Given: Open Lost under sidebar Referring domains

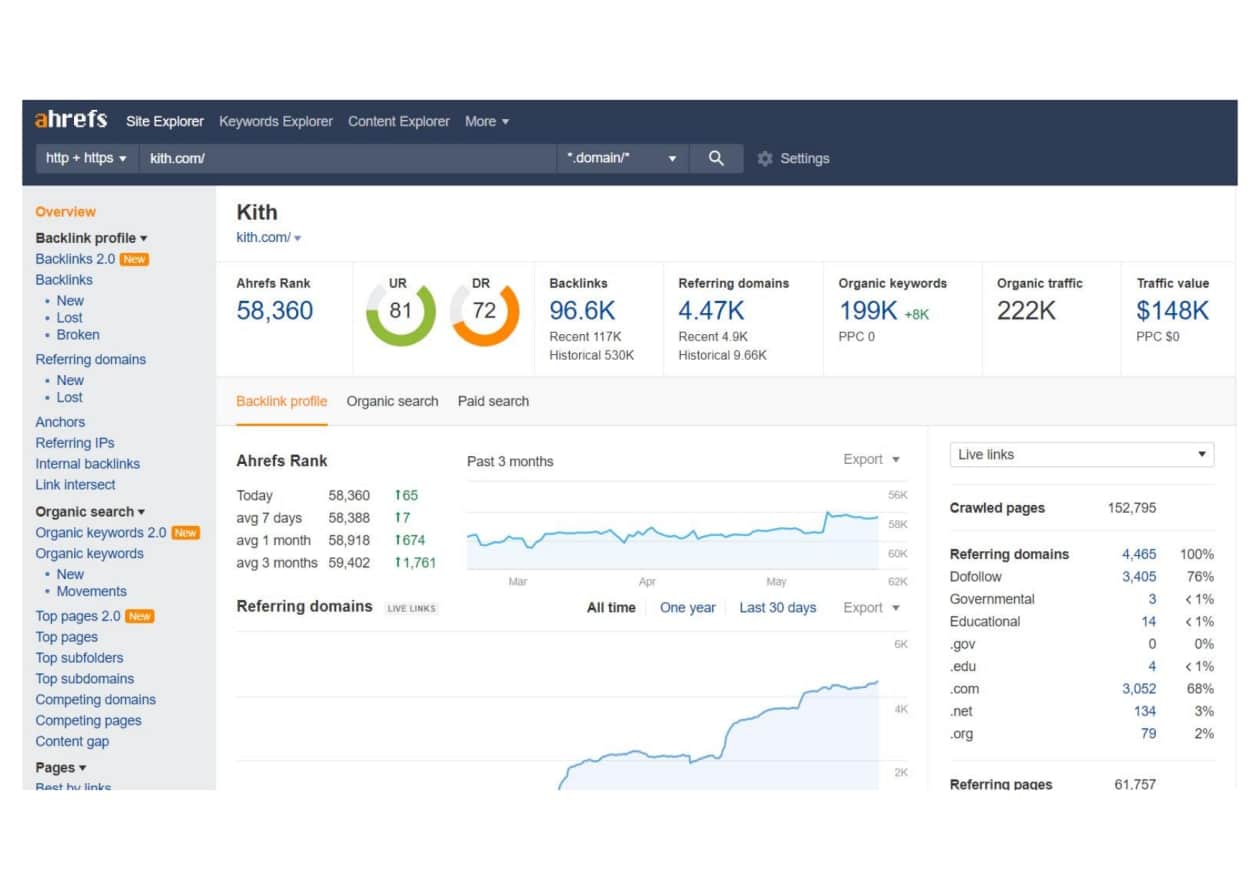Looking at the screenshot, I should 70,397.
